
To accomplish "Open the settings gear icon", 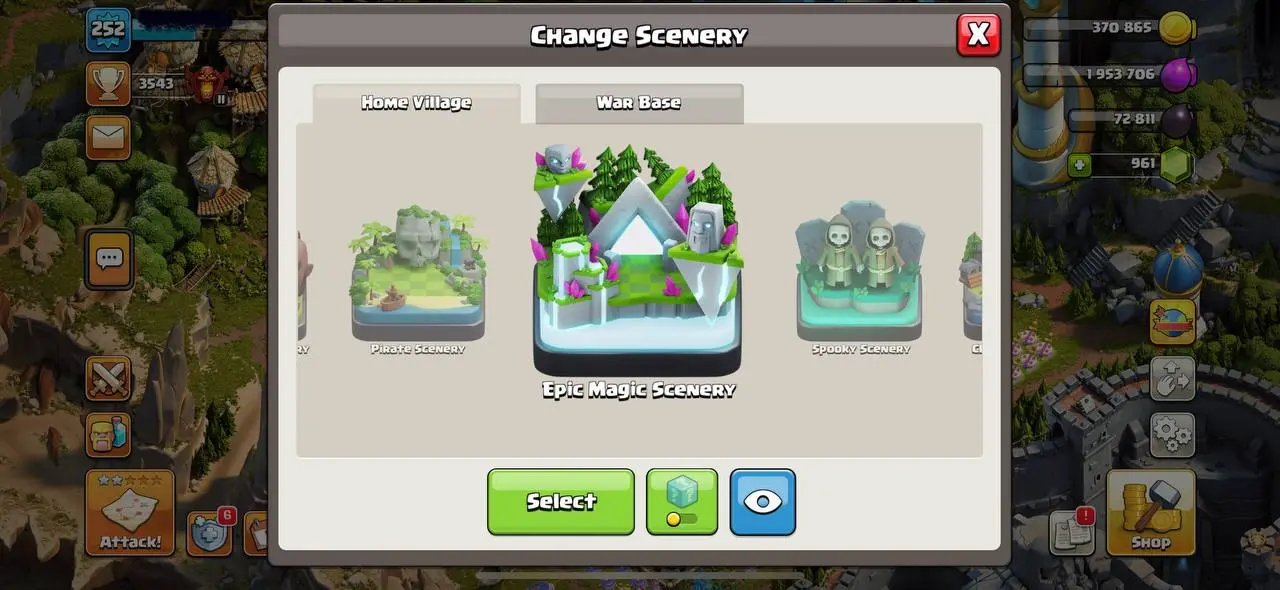I will (1172, 435).
